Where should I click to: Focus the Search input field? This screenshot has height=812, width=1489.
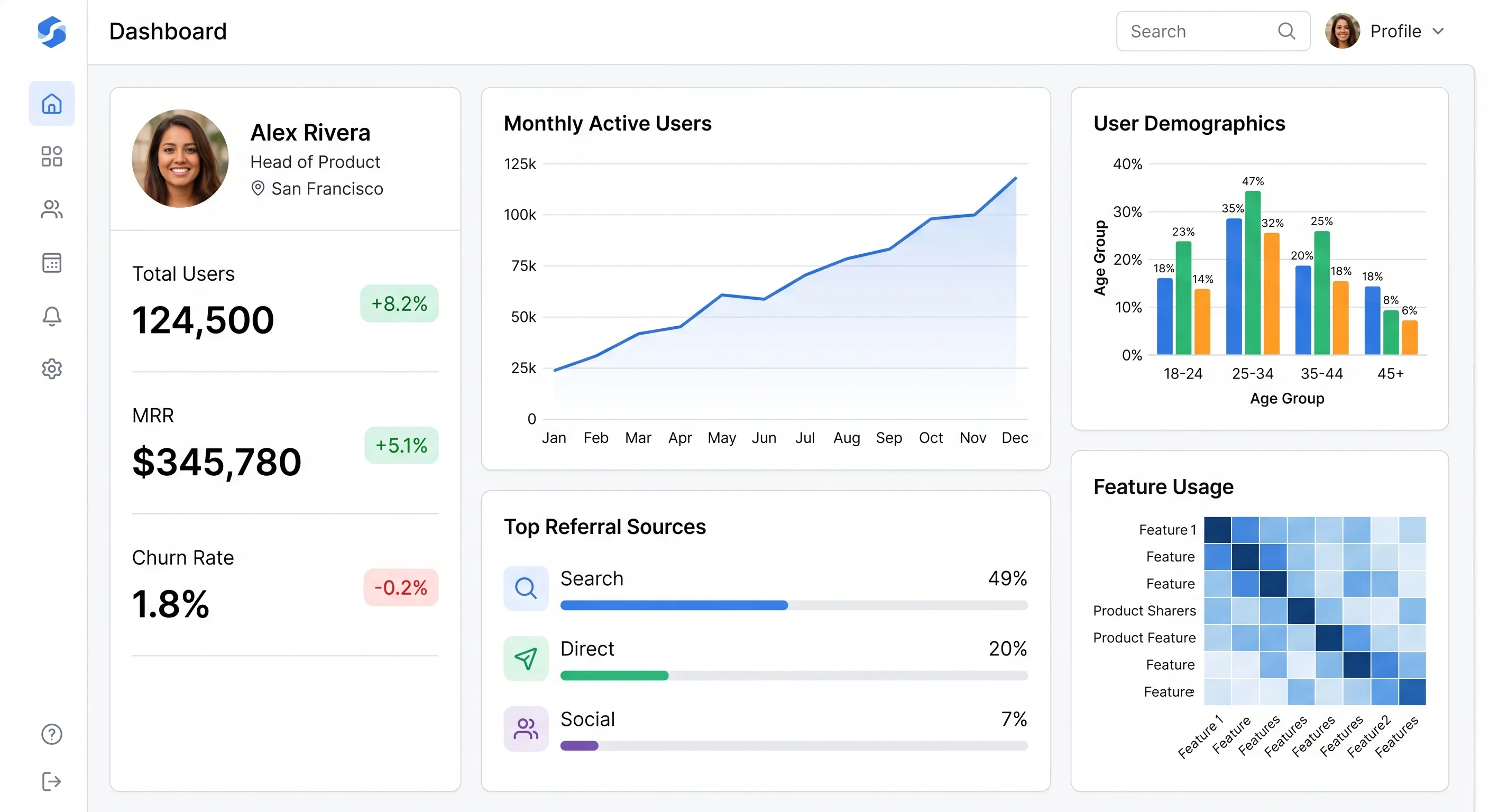1212,31
